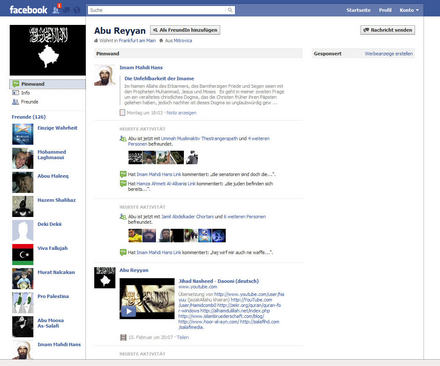Click the Nachricht senden button
Image resolution: width=440 pixels, height=366 pixels.
(388, 30)
